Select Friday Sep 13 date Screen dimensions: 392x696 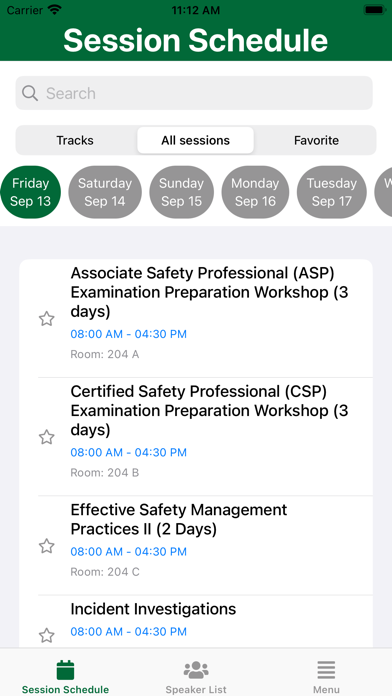pos(30,192)
